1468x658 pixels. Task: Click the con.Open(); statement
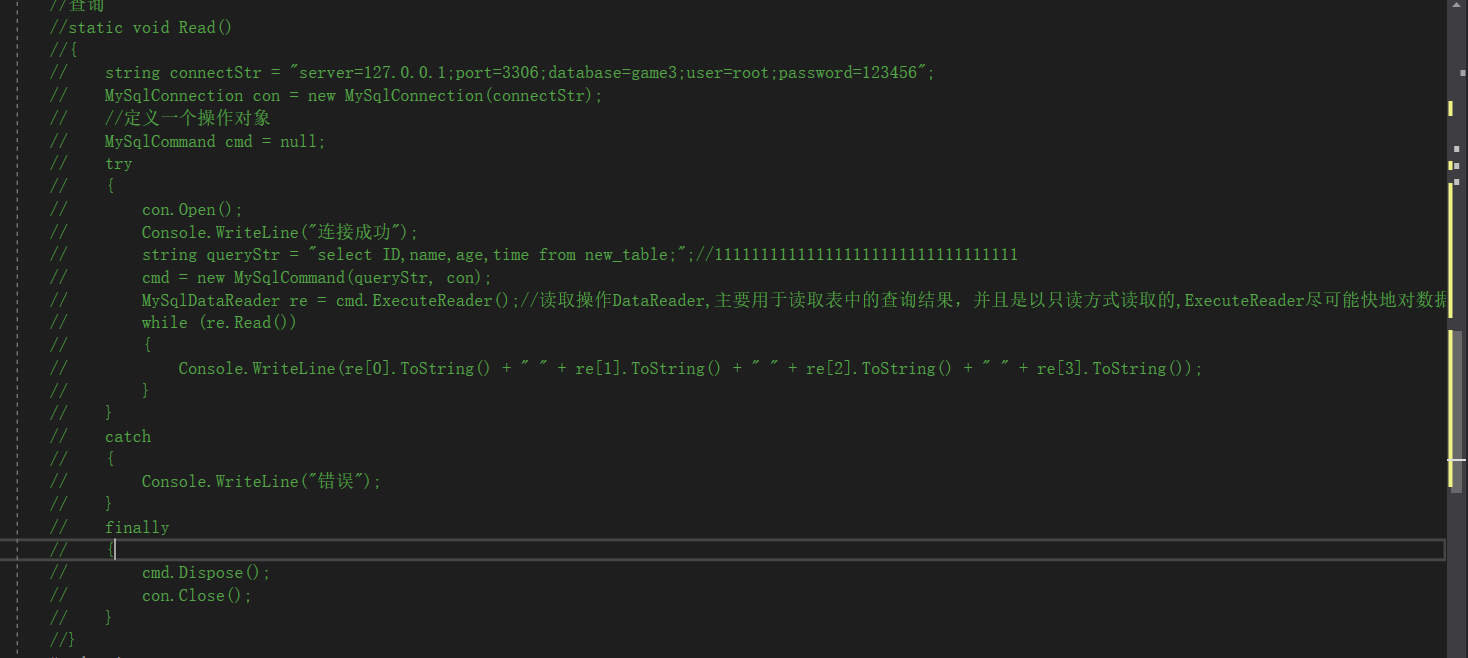pyautogui.click(x=192, y=209)
